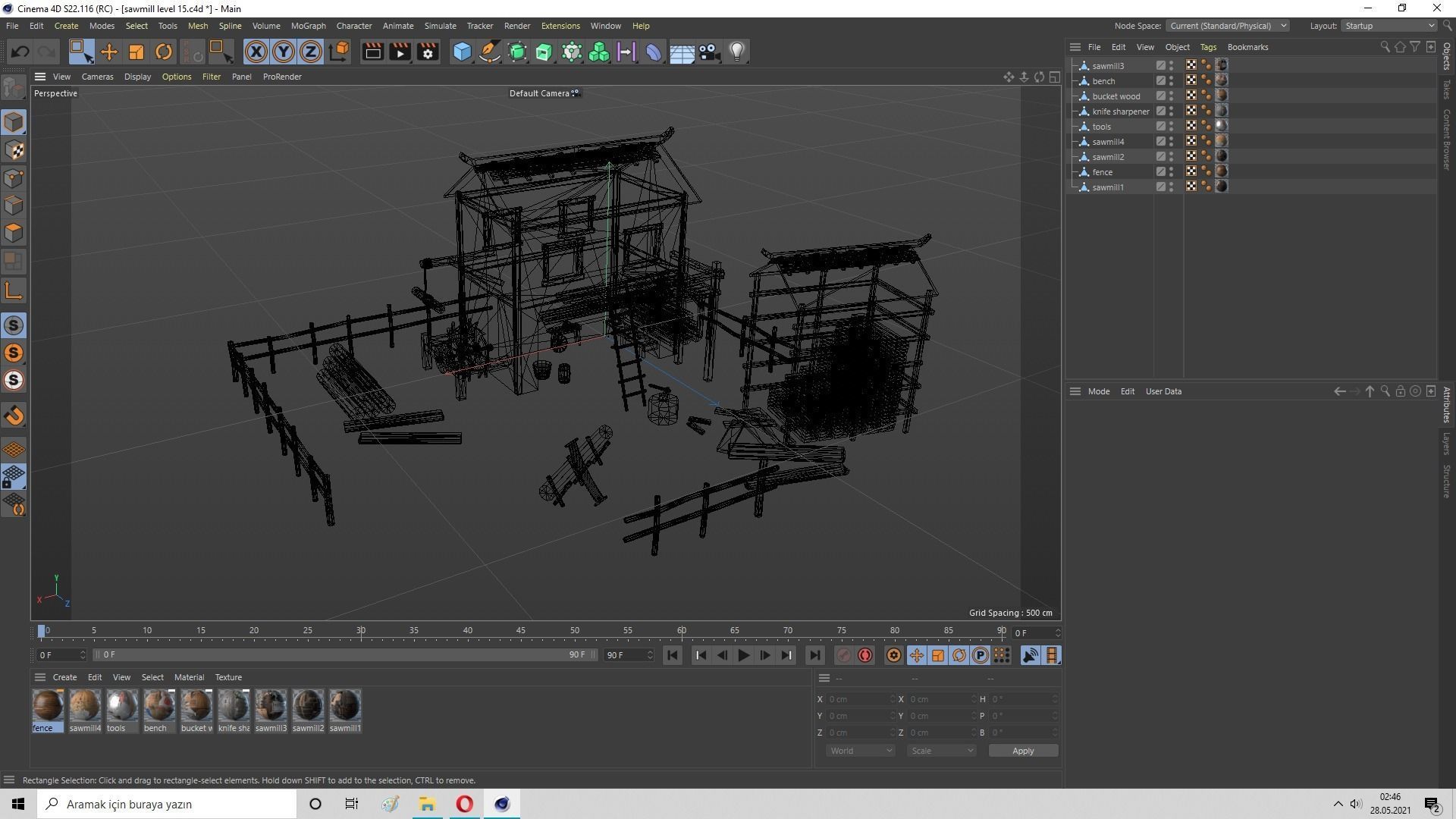Open Object Manager hamburger menu
The height and width of the screenshot is (819, 1456).
(x=1075, y=47)
